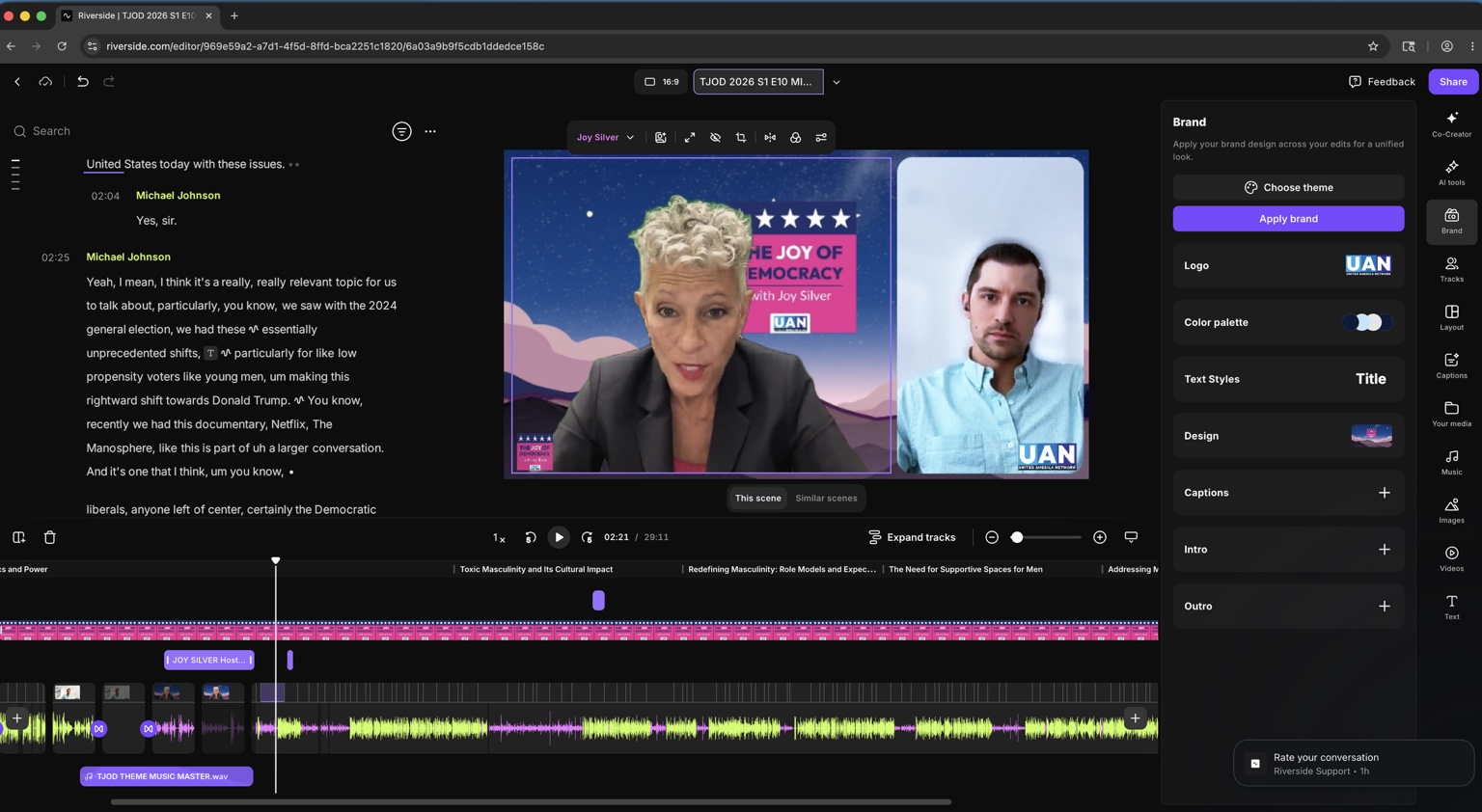Viewport: 1482px width, 812px height.
Task: Skip backward in the timeline
Action: 531,537
